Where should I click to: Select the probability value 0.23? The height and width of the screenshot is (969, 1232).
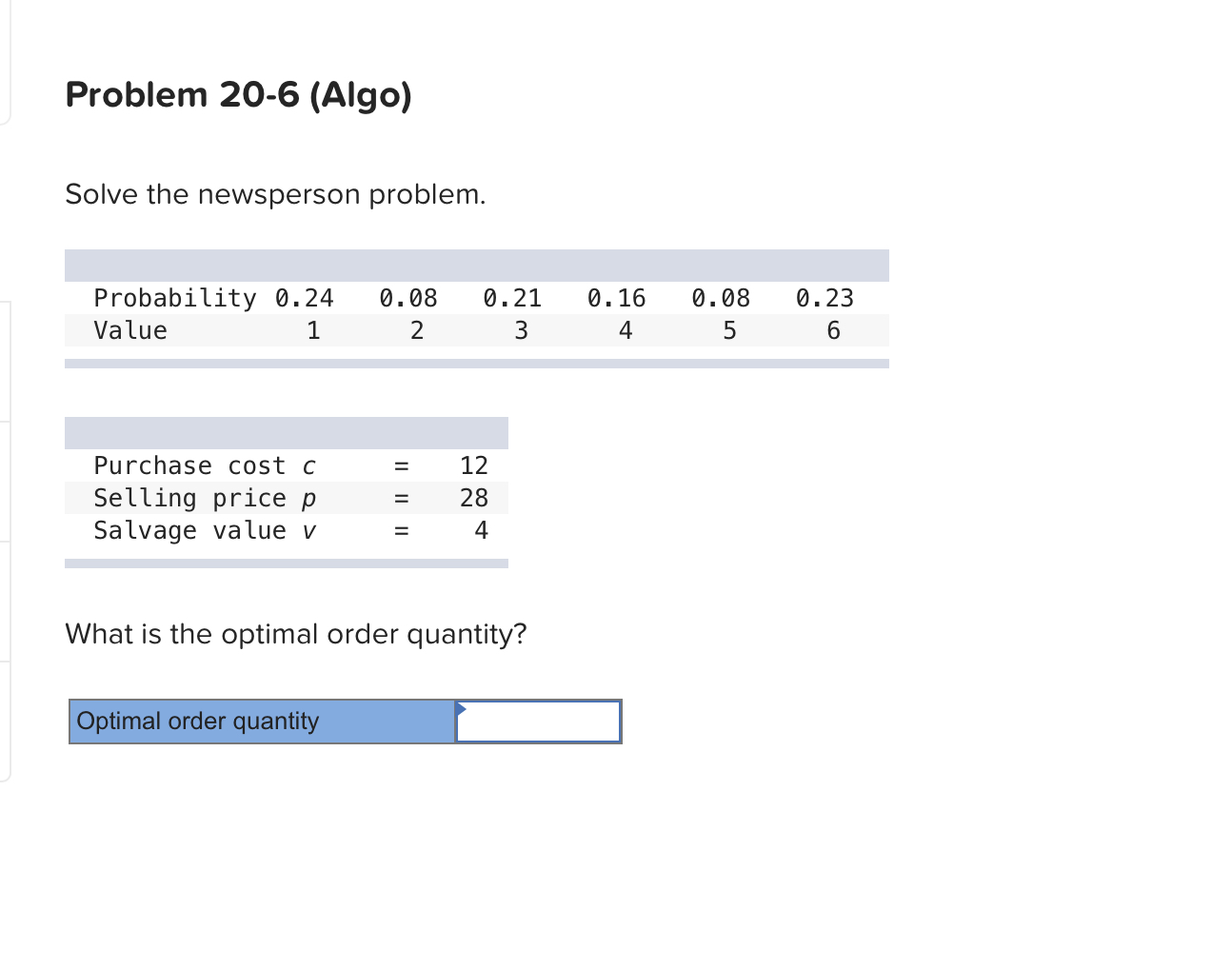(825, 297)
